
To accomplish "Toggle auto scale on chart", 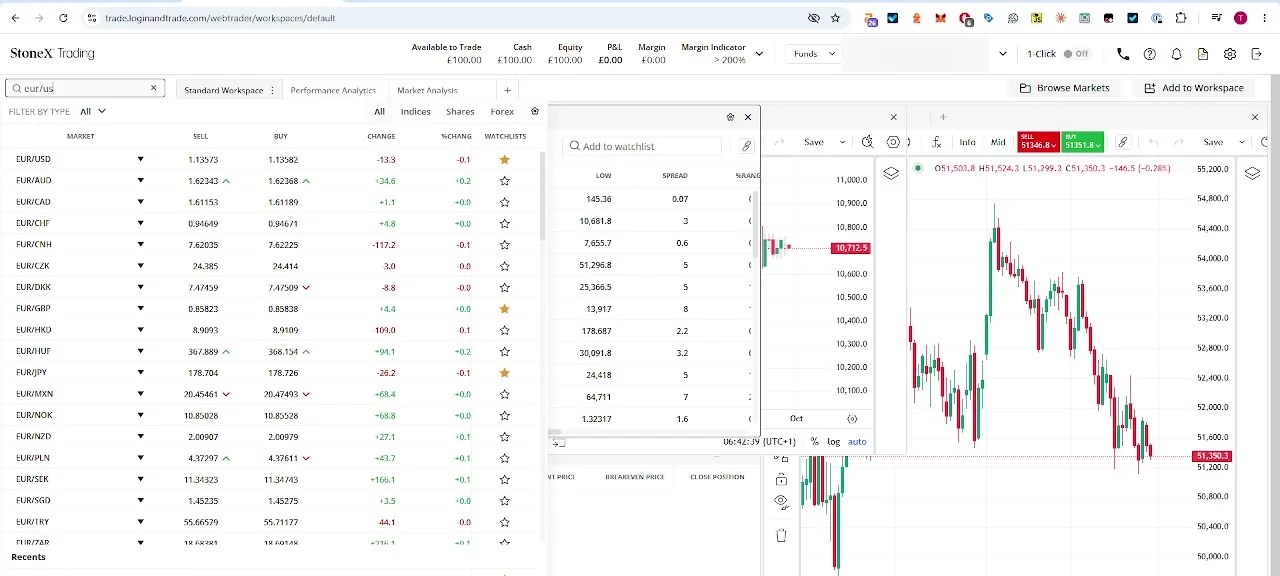I will (x=857, y=442).
